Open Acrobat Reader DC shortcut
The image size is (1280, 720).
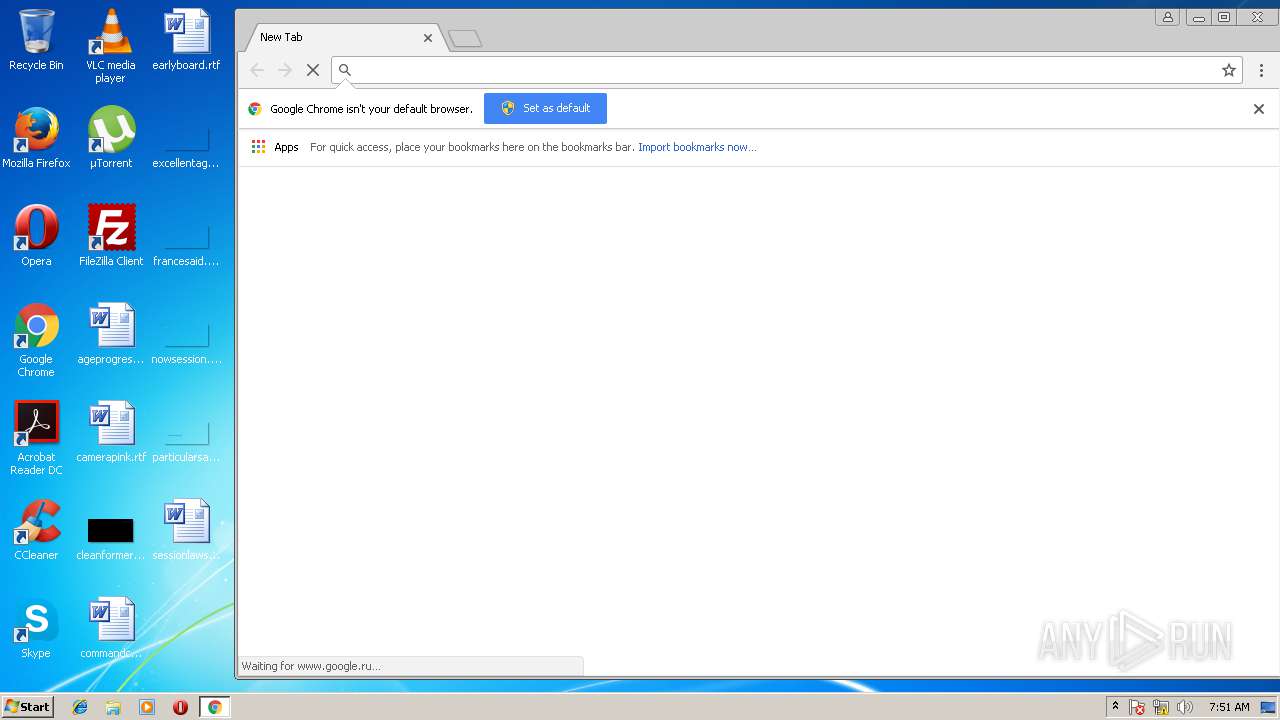coord(36,438)
